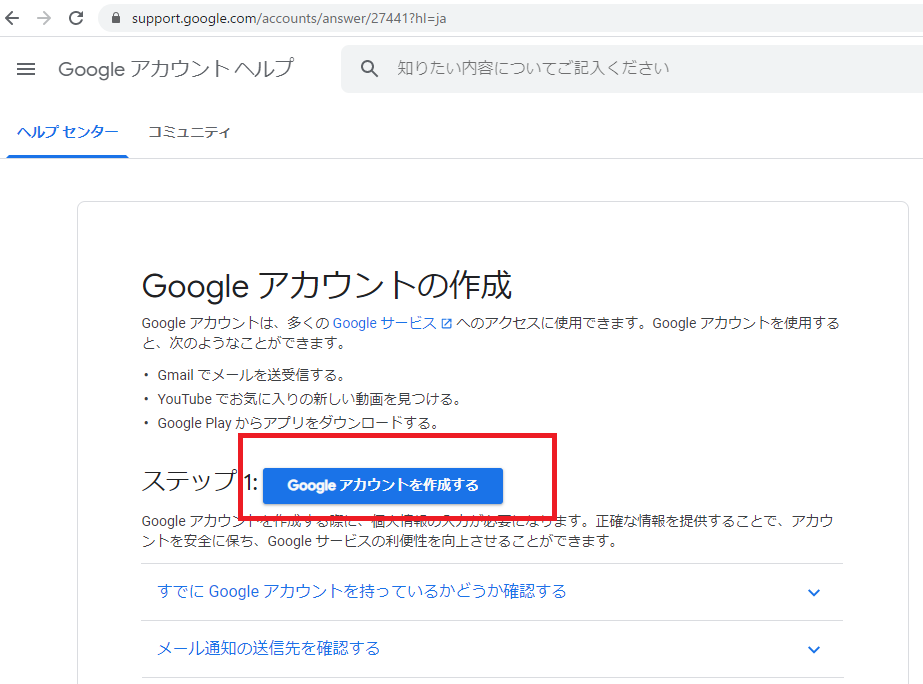Viewport: 923px width, 684px height.
Task: Select the ヘルプ センター tab
Action: (x=68, y=132)
